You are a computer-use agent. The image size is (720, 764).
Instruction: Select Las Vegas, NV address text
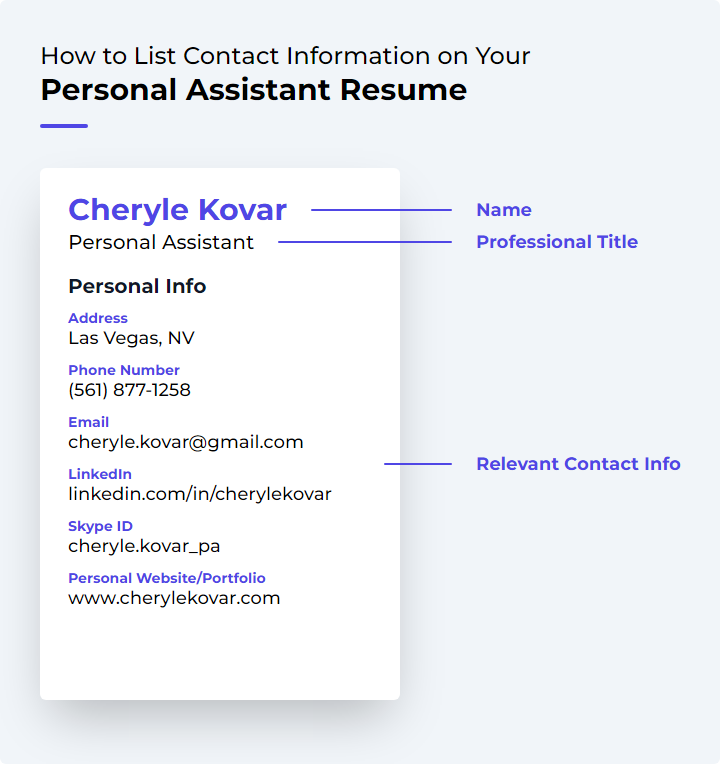[132, 338]
